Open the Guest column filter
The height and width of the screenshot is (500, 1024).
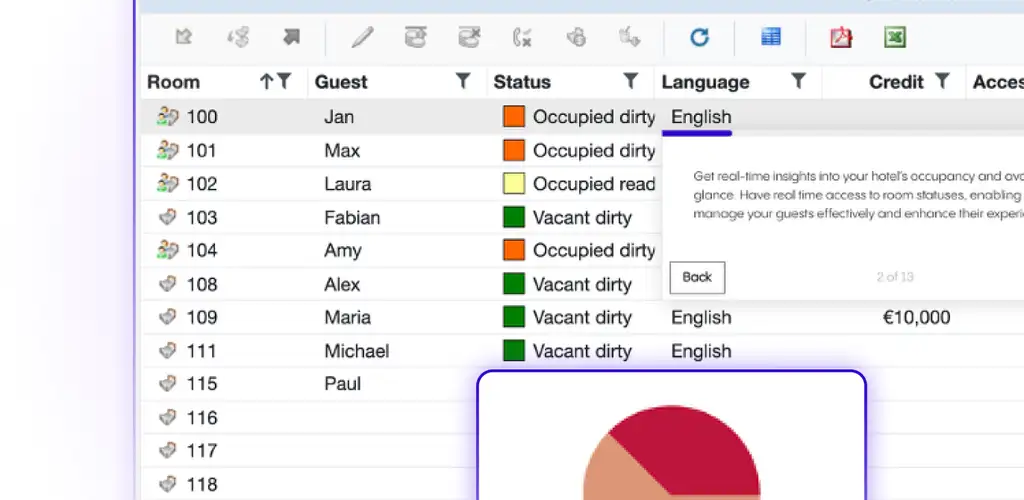pos(463,82)
